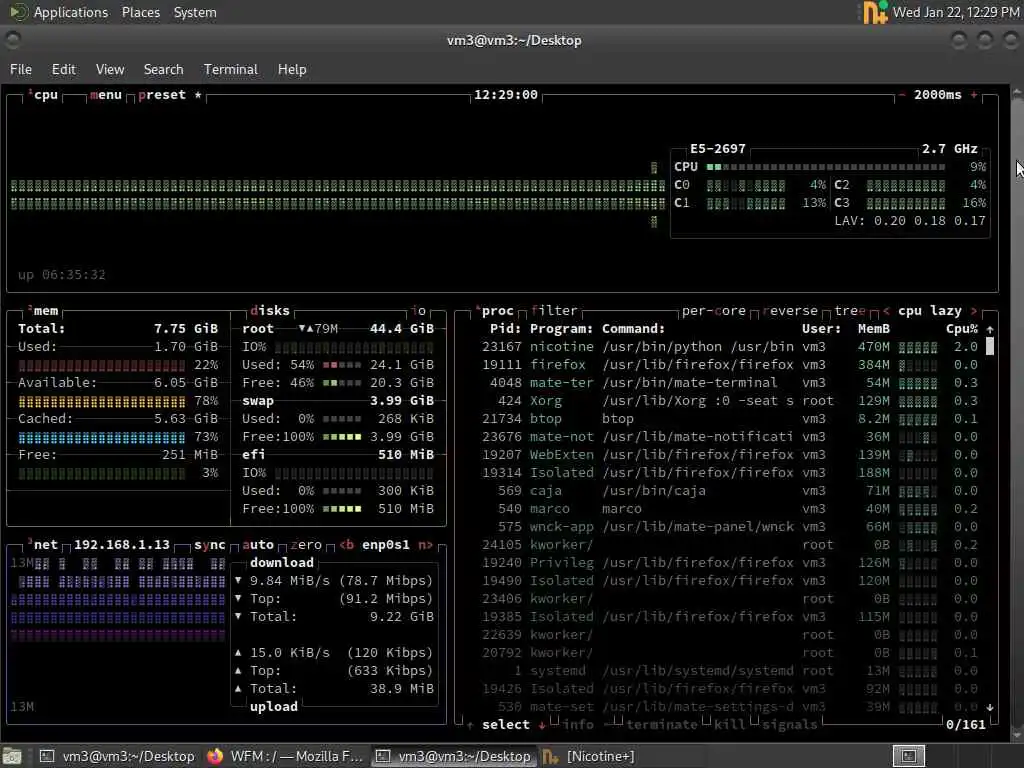Toggle the cpu box label
This screenshot has width=1024, height=768.
pos(44,95)
